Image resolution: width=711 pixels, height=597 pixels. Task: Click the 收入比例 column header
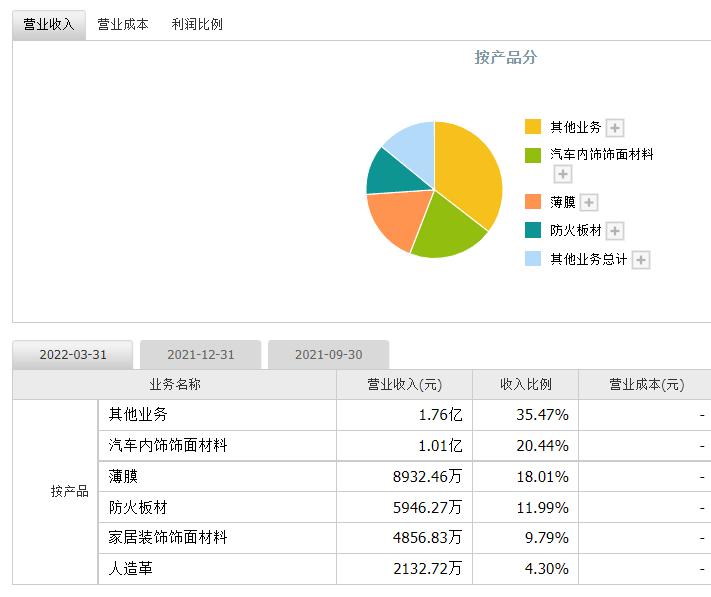pos(526,384)
